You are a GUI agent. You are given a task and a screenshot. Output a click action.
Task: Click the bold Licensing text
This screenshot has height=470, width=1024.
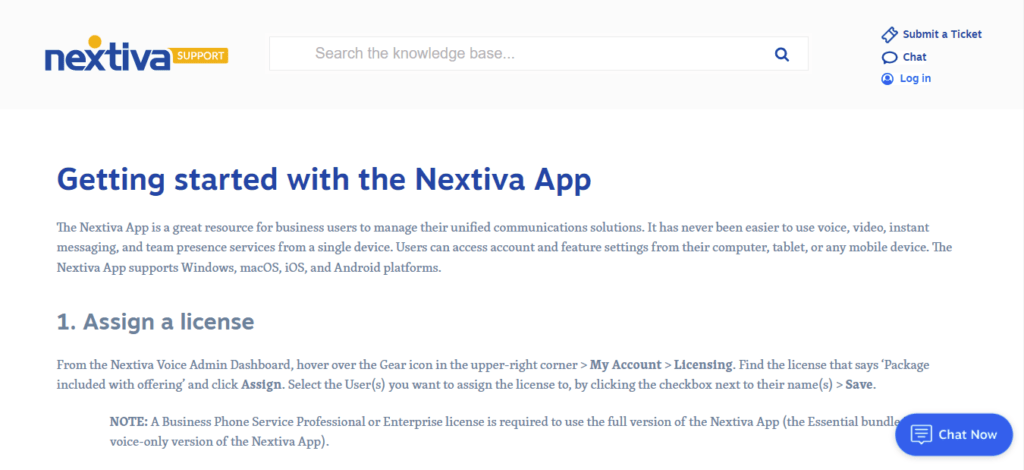click(703, 364)
